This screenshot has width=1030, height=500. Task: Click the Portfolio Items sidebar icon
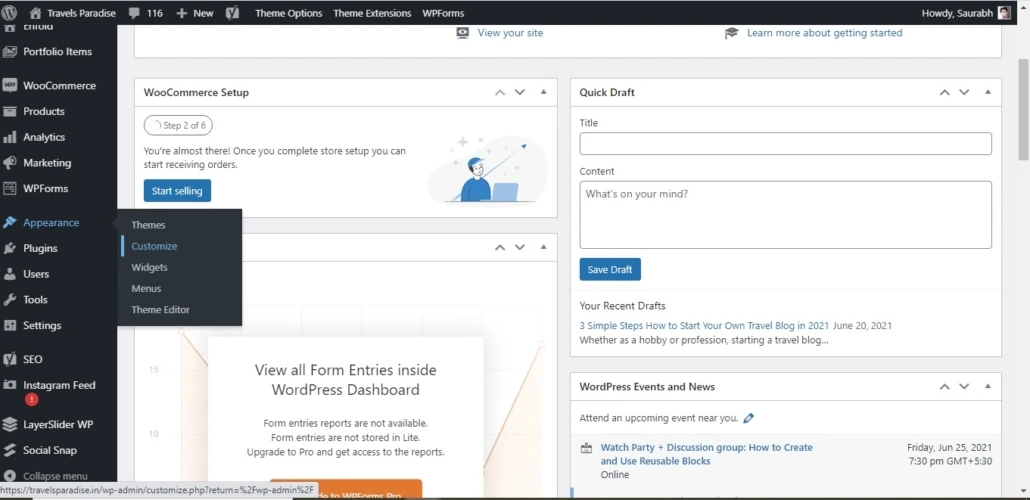(9, 51)
